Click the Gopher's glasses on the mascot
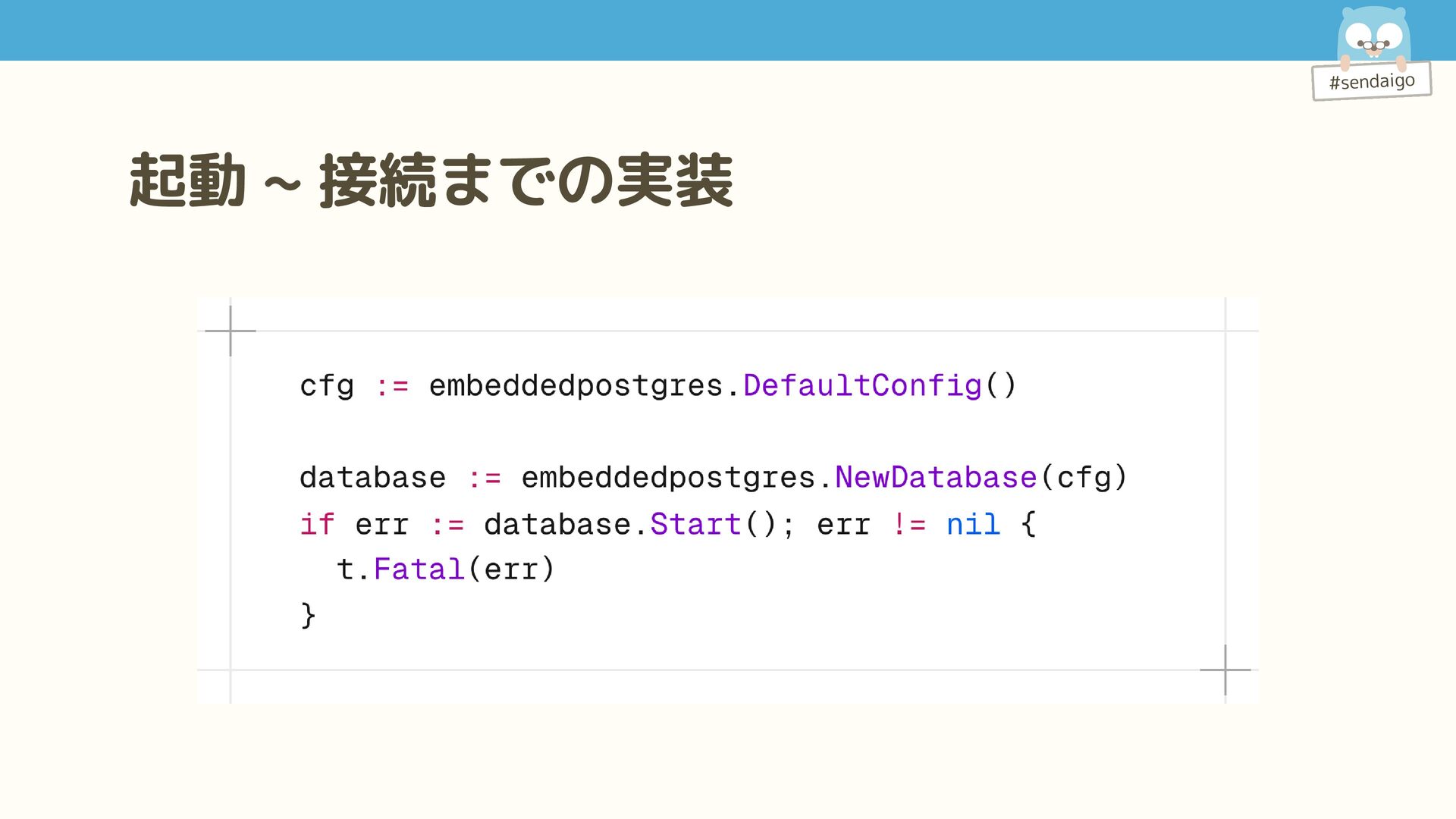This screenshot has height=819, width=1456. (x=1373, y=45)
